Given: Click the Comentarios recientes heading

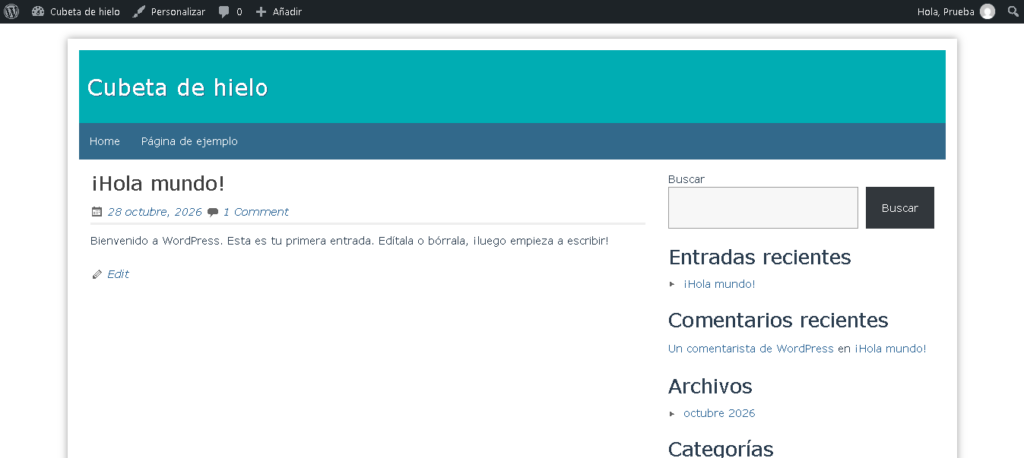Looking at the screenshot, I should pyautogui.click(x=778, y=320).
